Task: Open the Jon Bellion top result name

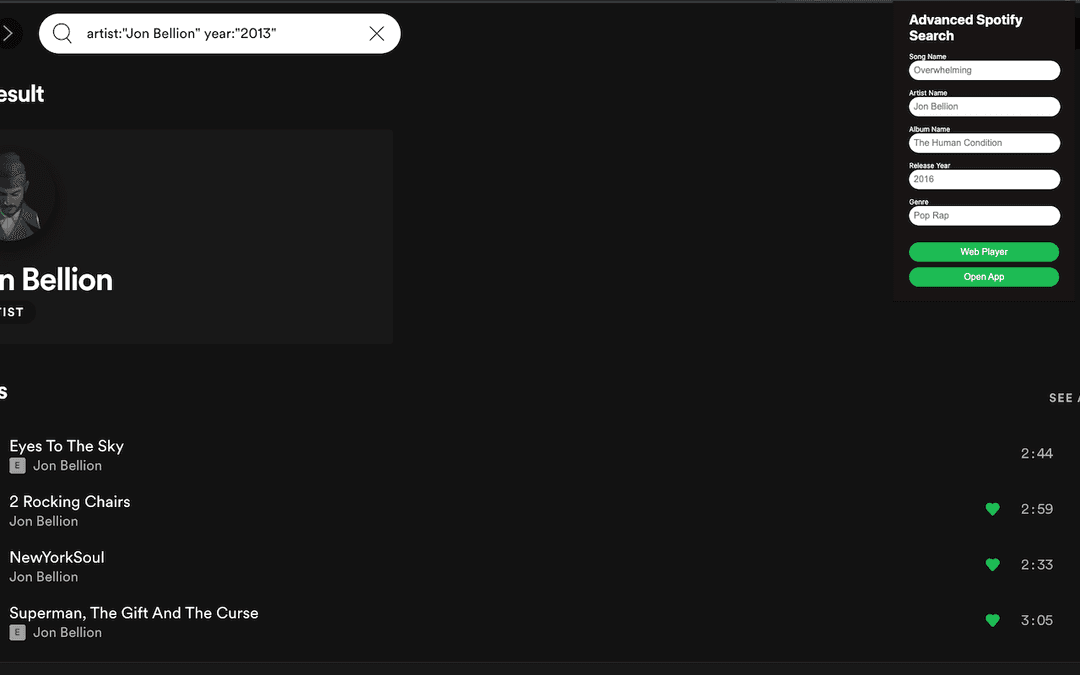Action: [56, 280]
